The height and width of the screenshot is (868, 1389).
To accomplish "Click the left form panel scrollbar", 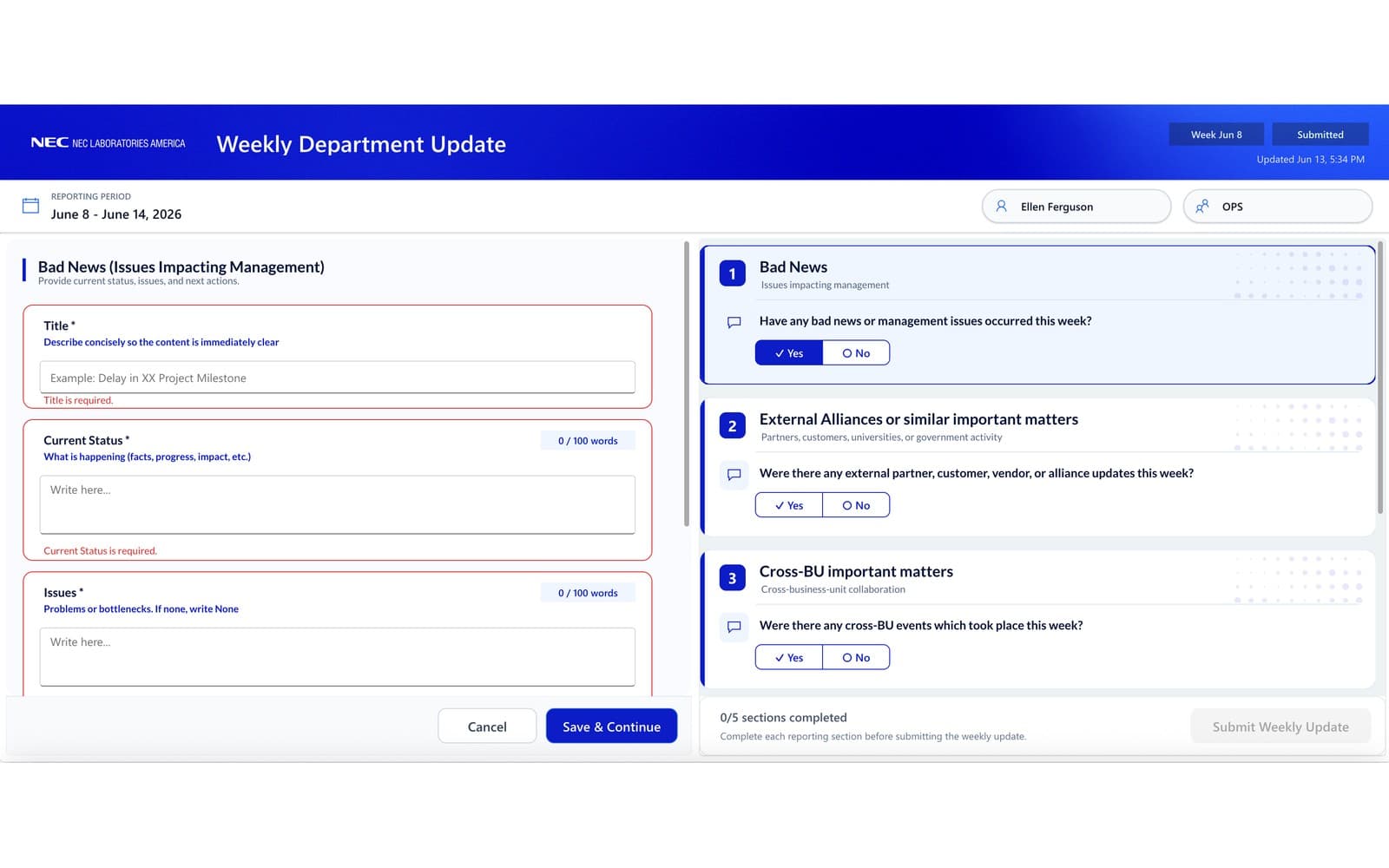I will pos(686,384).
